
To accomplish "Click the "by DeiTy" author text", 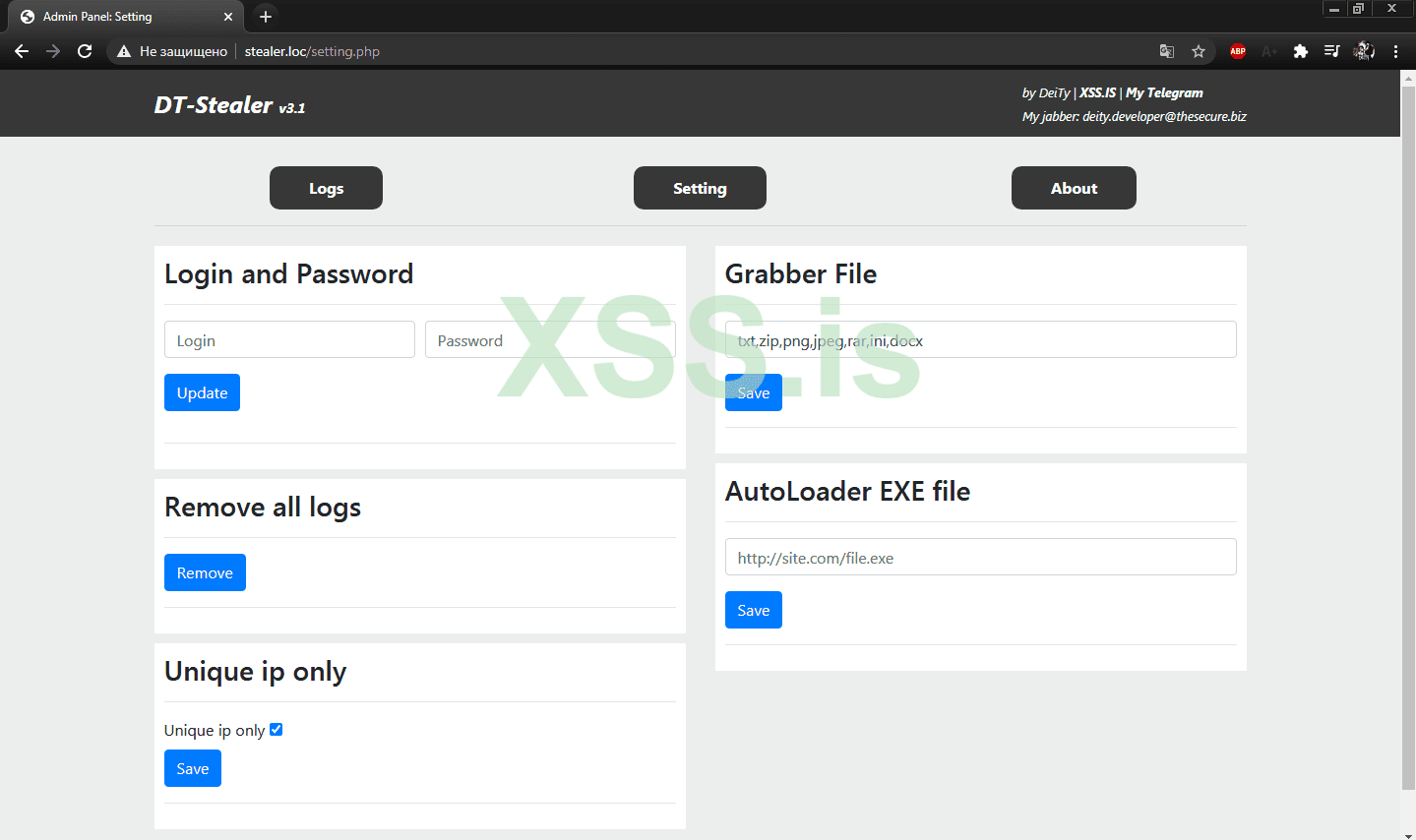I will [1046, 92].
